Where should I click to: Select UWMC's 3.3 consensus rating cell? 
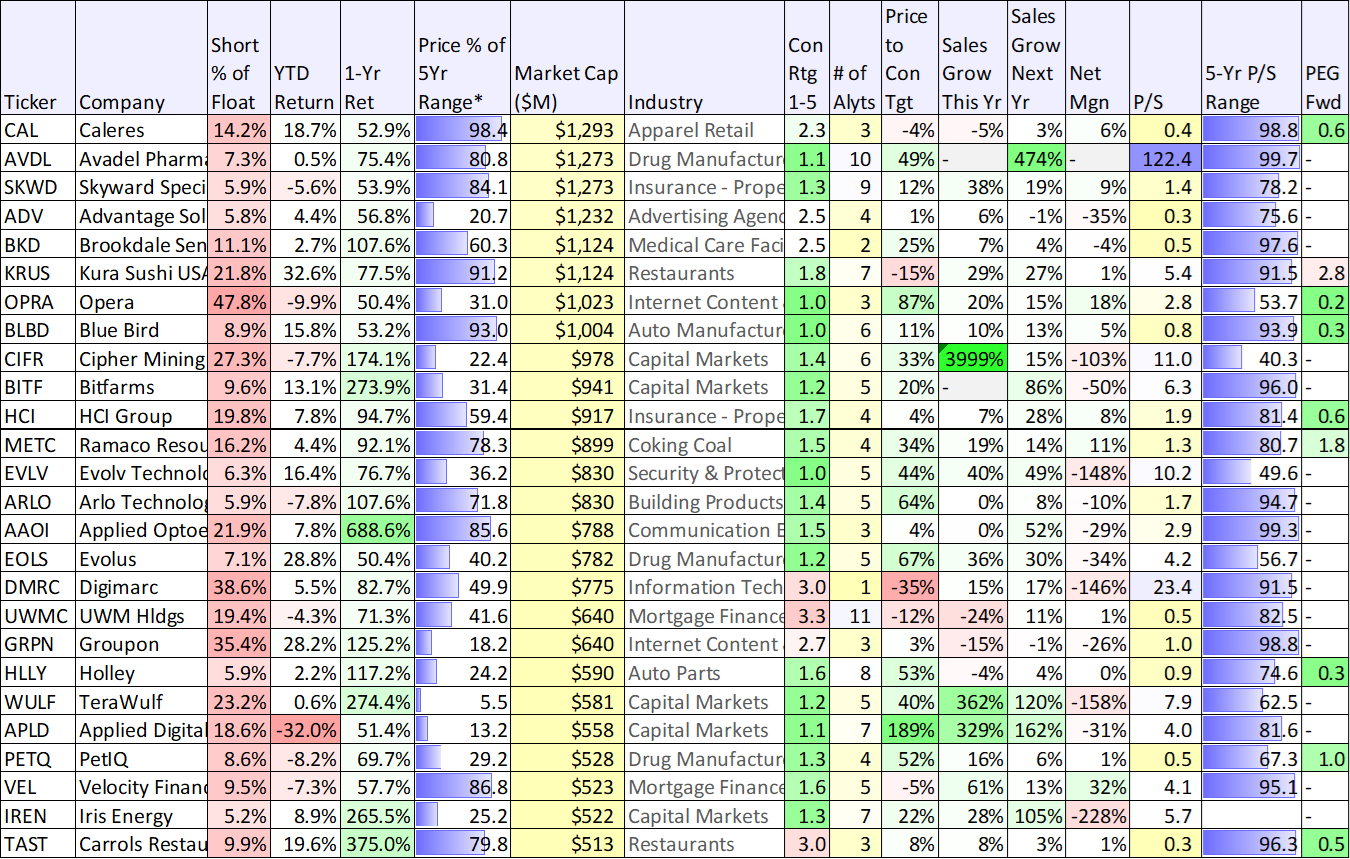[x=807, y=616]
